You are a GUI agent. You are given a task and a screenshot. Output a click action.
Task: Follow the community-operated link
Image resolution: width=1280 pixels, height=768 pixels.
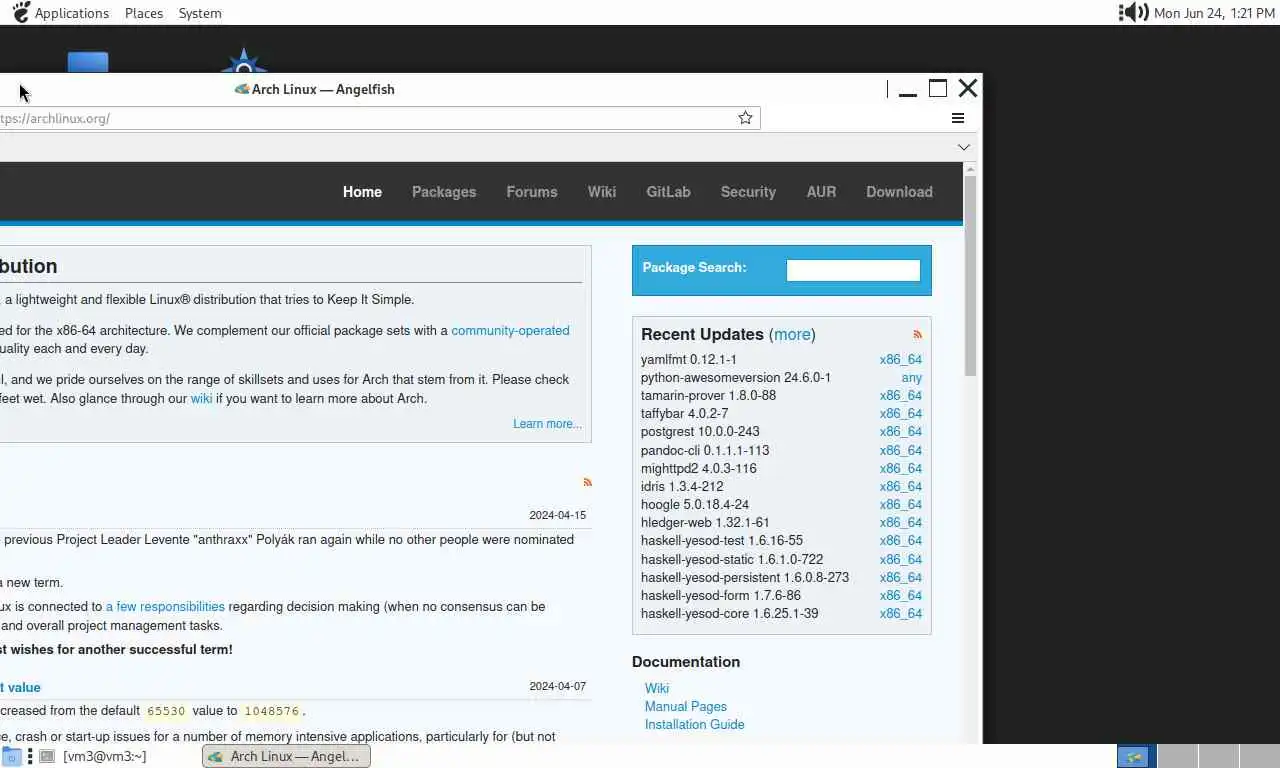pos(510,331)
